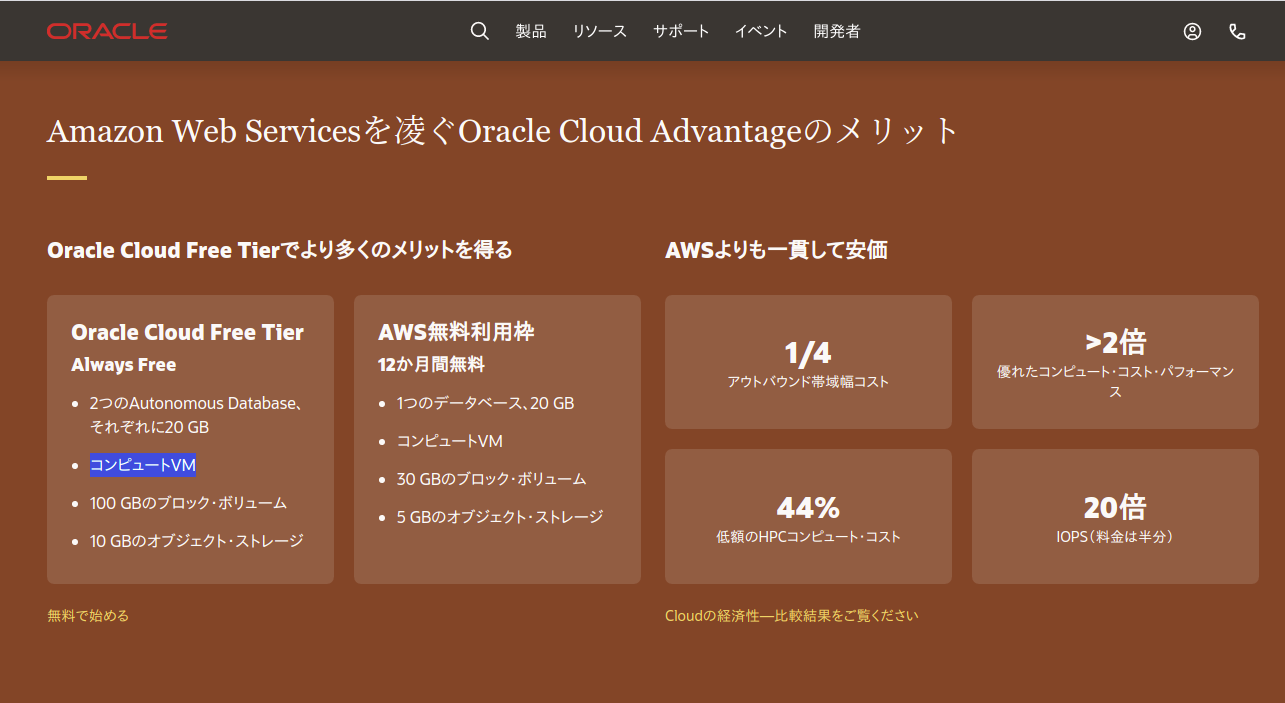Click the Oracle logo

pos(107,31)
